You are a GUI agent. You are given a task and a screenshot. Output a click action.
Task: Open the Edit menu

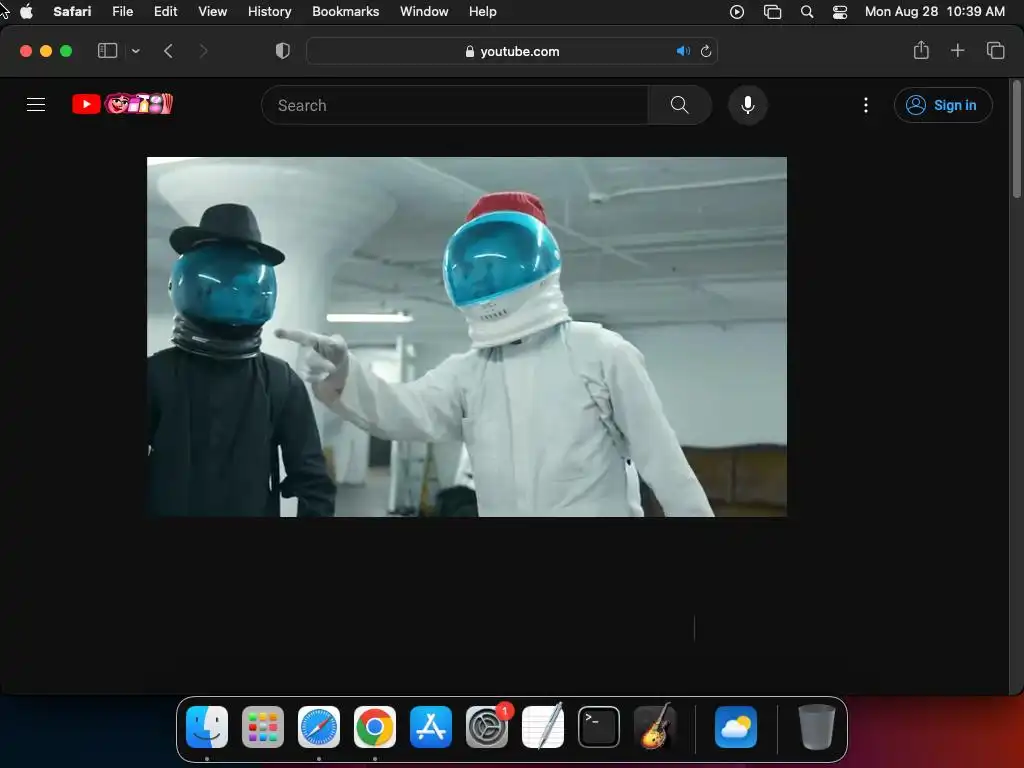pyautogui.click(x=166, y=12)
